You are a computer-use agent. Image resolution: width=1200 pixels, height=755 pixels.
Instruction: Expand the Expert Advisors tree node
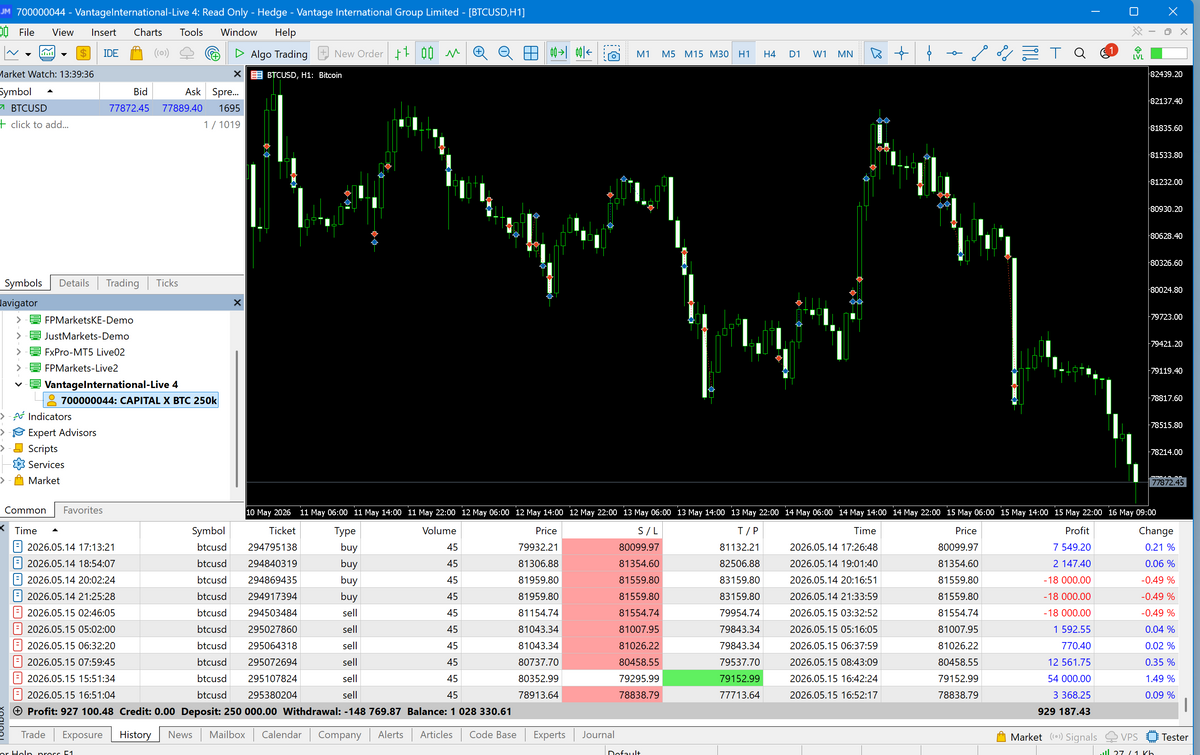(x=4, y=432)
